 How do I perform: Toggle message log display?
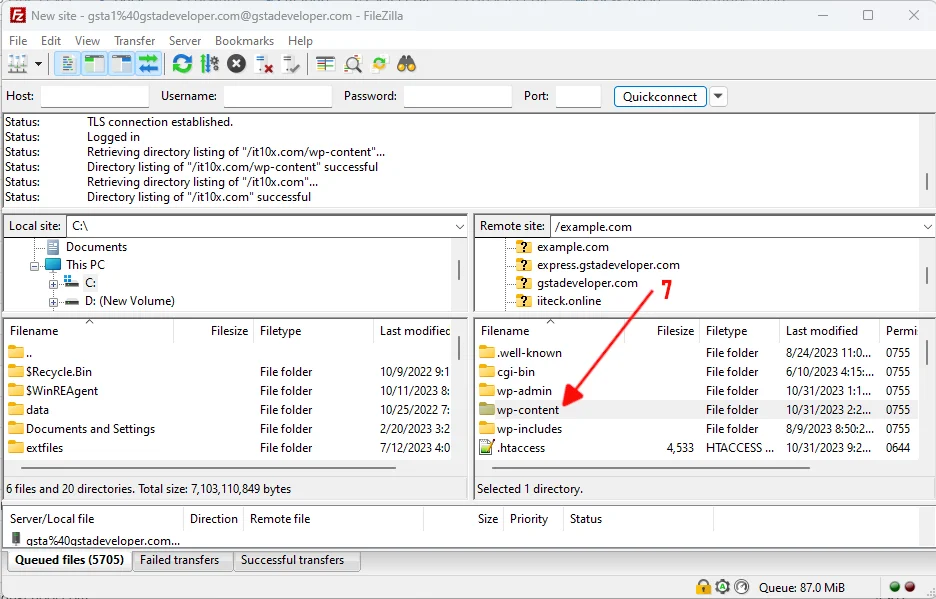point(68,64)
